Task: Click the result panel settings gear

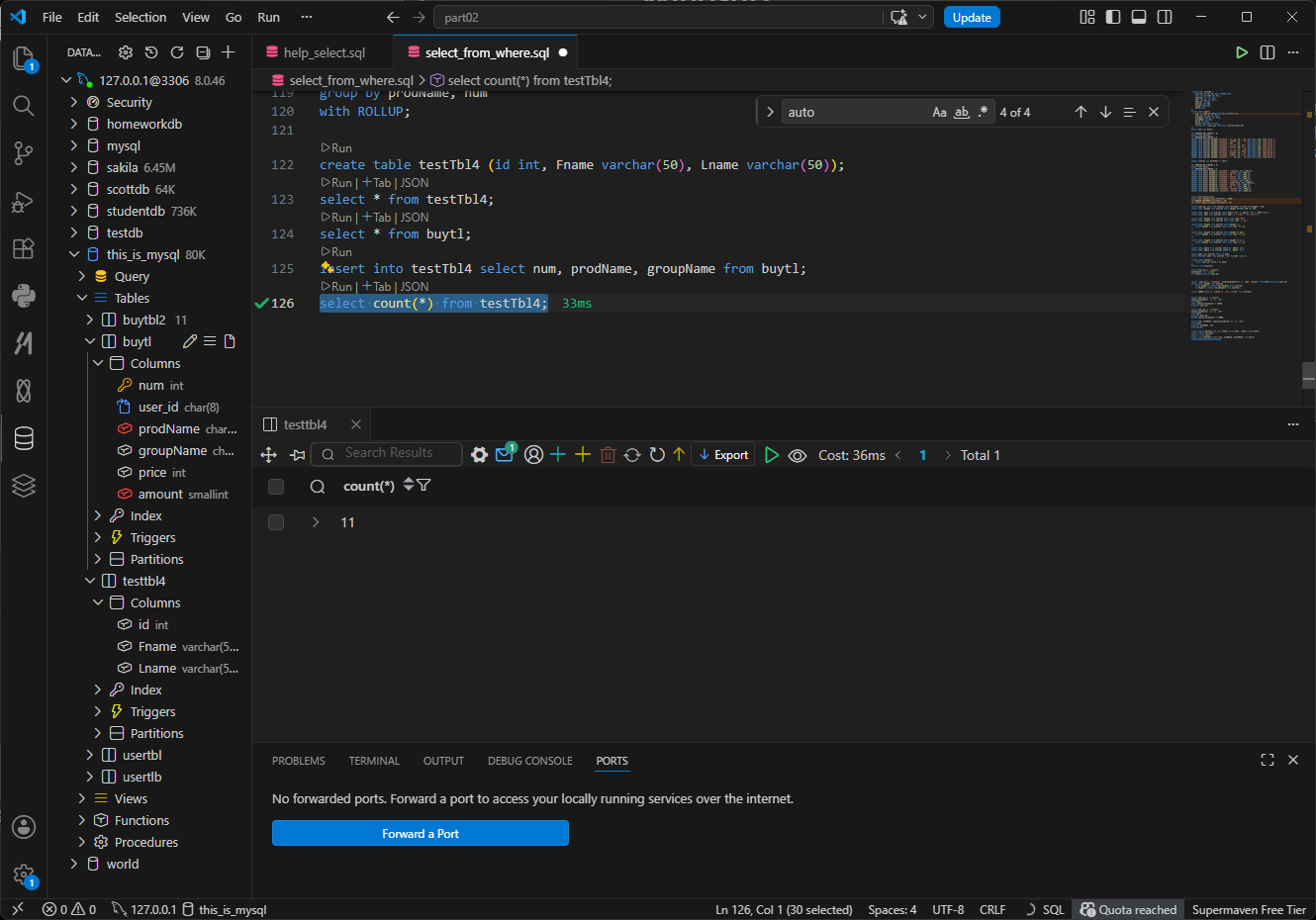Action: click(x=479, y=455)
